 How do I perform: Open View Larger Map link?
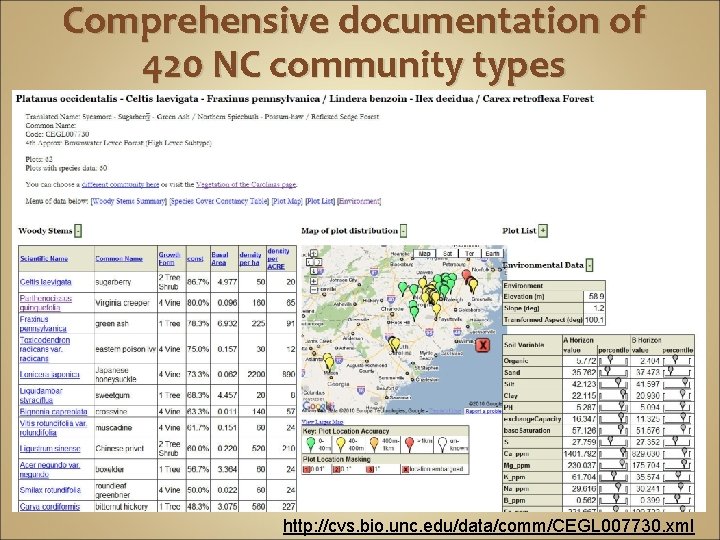pyautogui.click(x=322, y=422)
